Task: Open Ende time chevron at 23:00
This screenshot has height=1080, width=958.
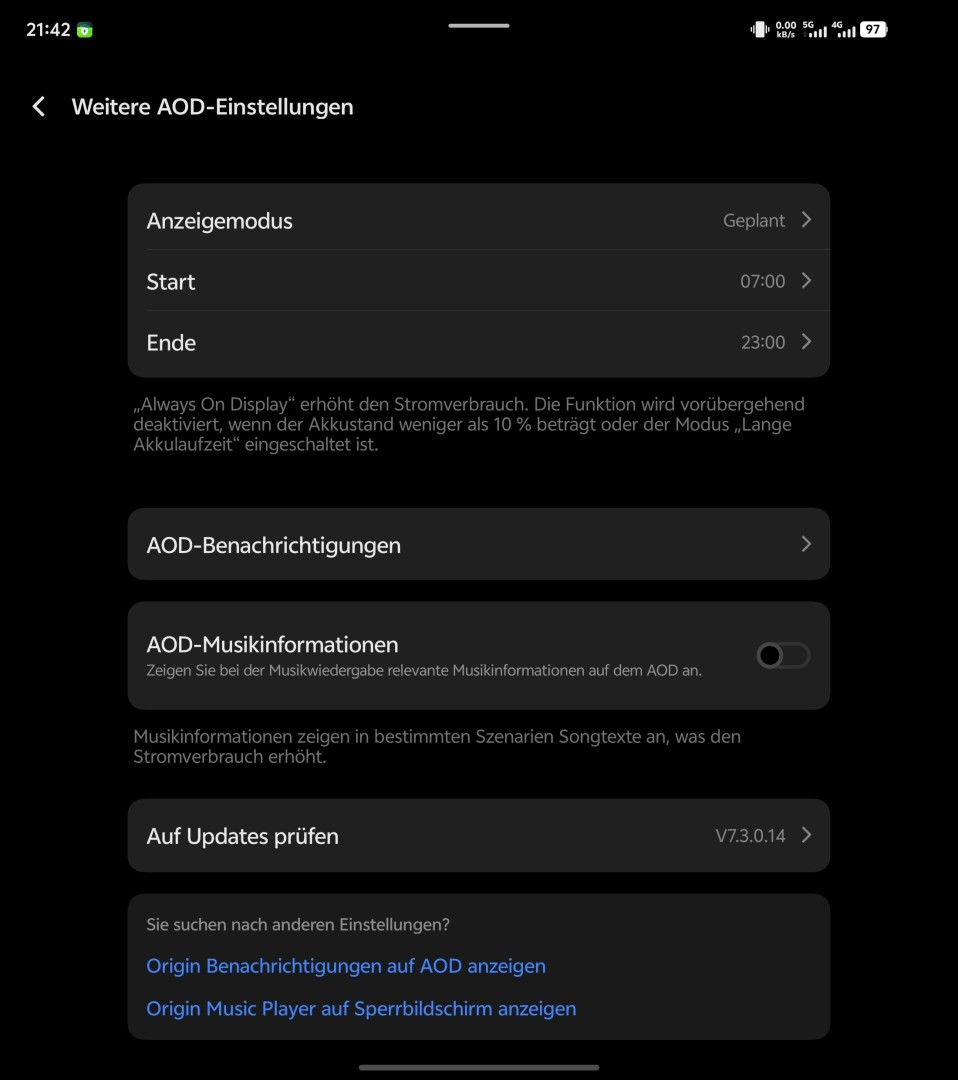Action: (x=806, y=342)
